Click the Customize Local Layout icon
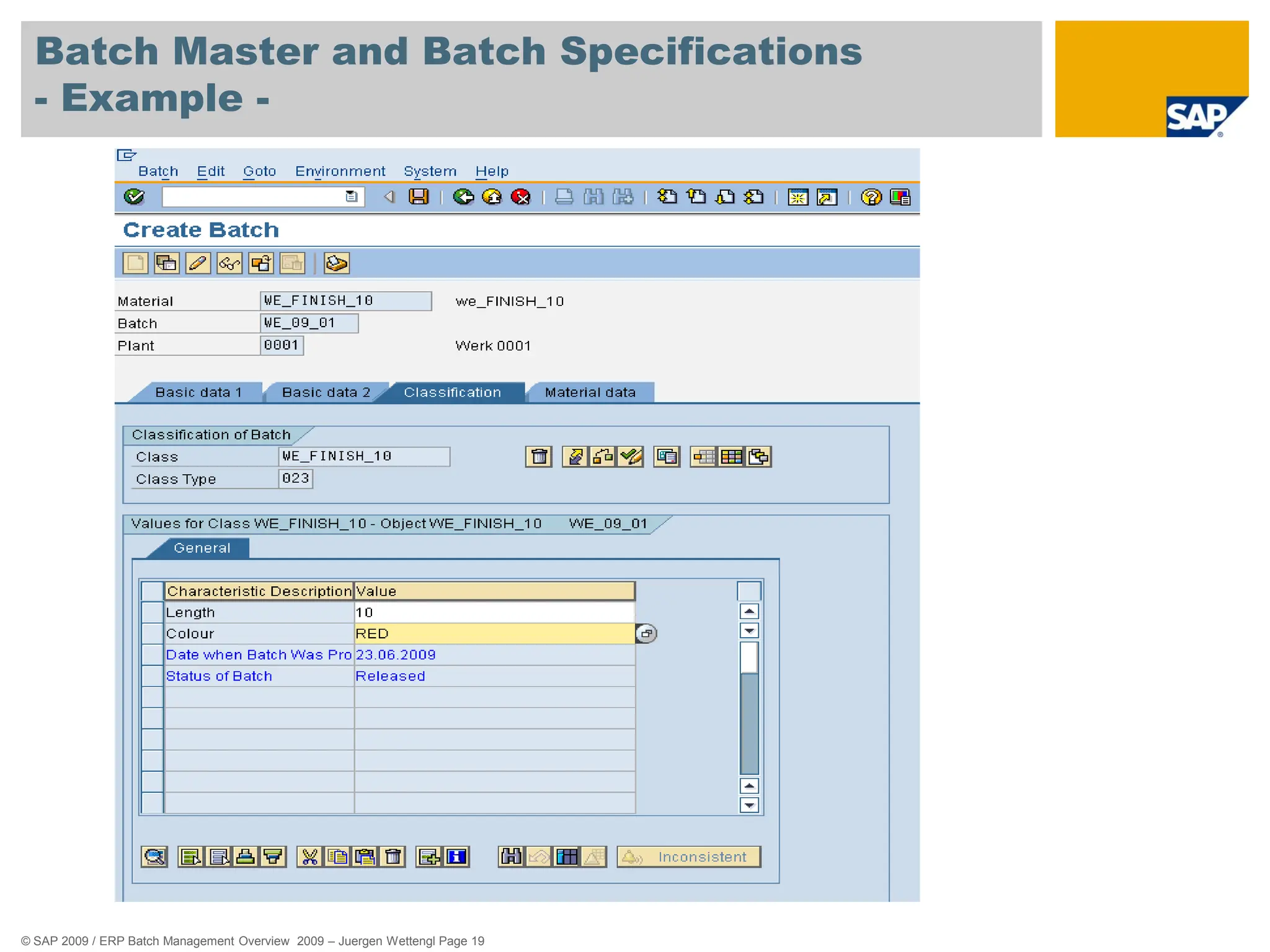 [x=900, y=197]
